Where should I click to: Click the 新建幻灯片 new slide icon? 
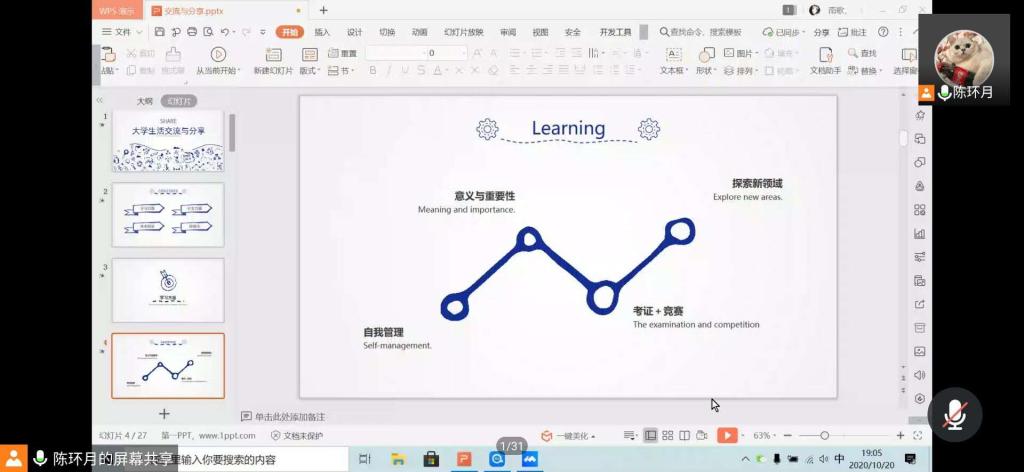pos(273,54)
